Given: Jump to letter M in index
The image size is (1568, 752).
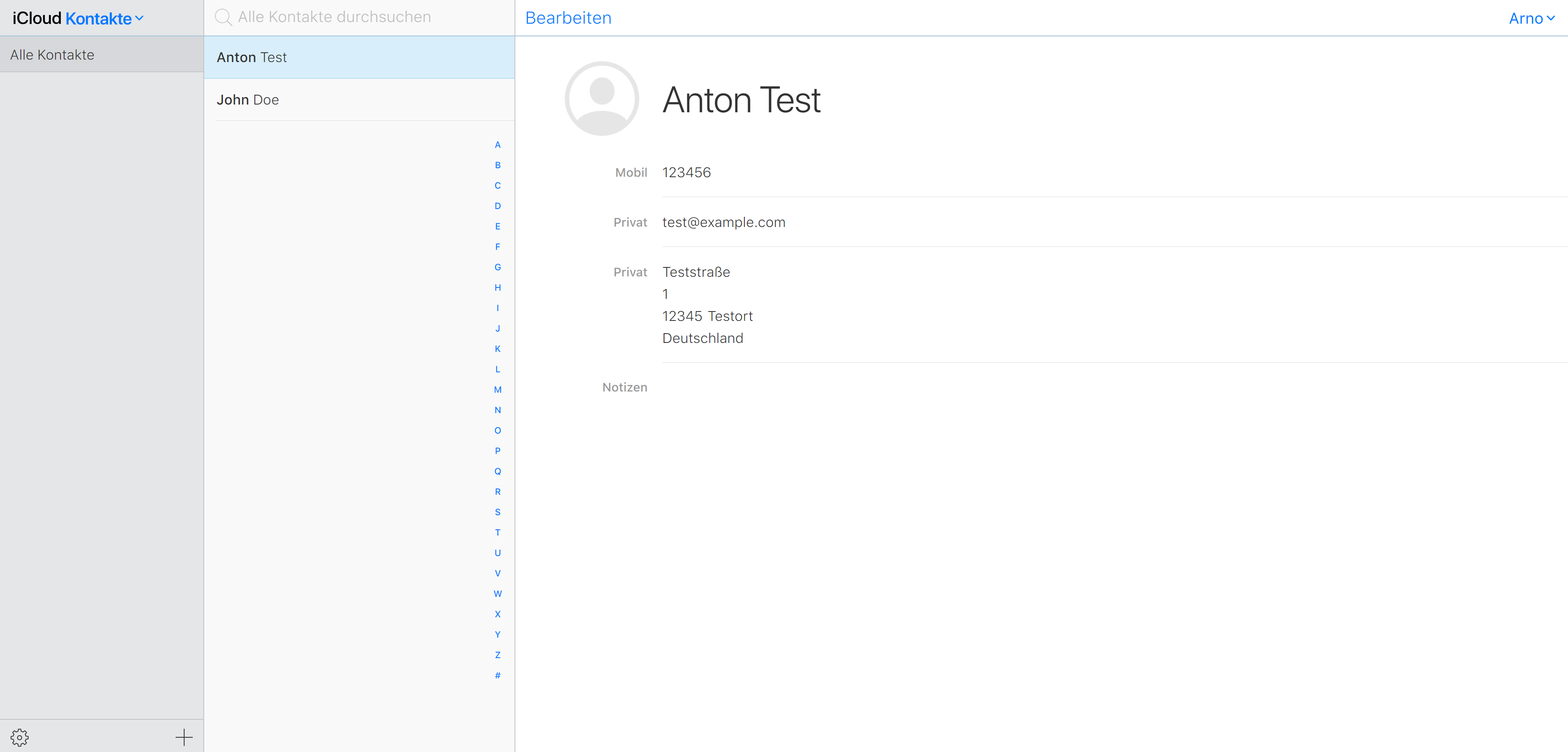Looking at the screenshot, I should [x=497, y=390].
